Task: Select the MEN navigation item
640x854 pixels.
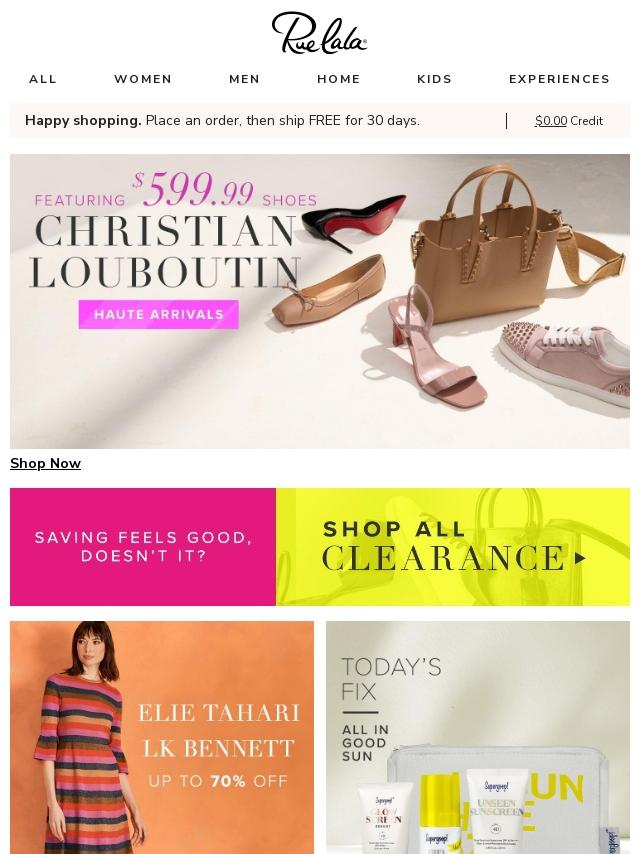Action: pos(244,79)
